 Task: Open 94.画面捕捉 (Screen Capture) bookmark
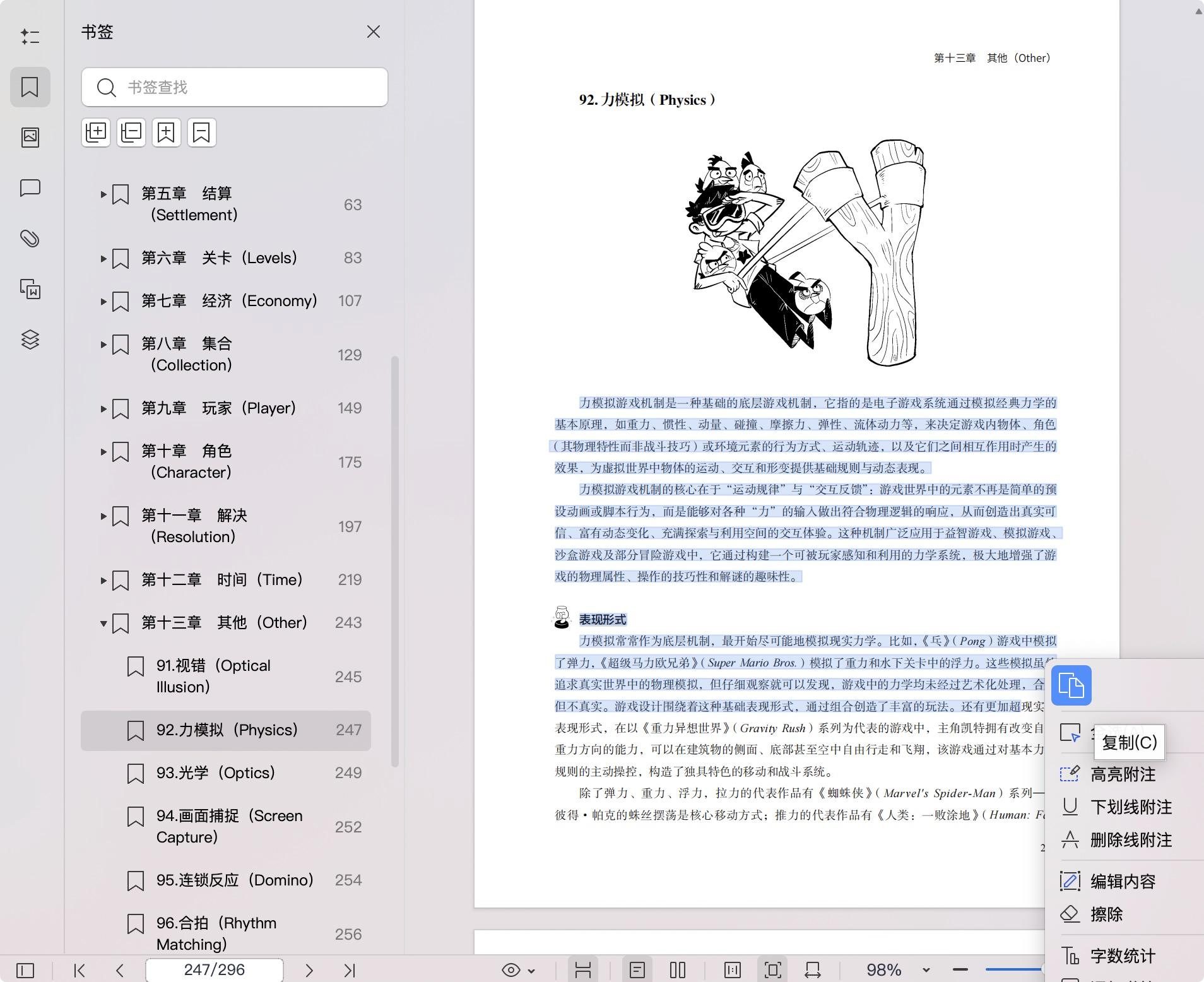tap(226, 827)
